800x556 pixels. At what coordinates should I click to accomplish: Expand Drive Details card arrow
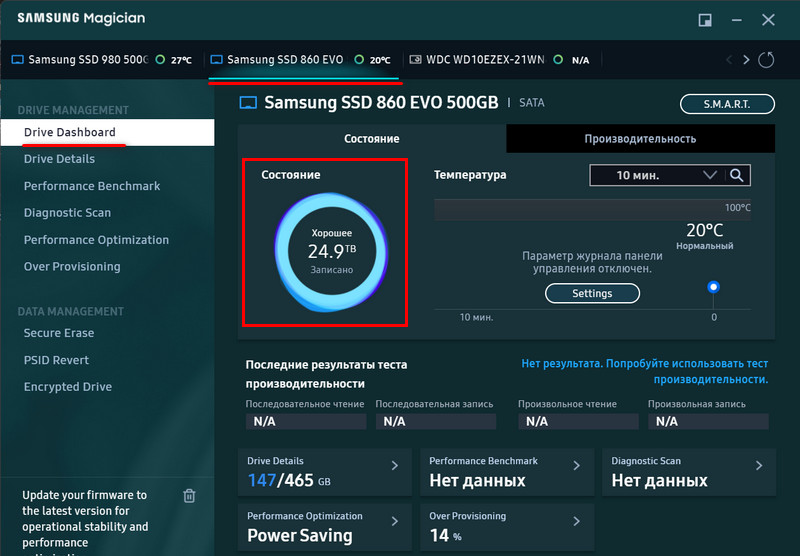click(395, 465)
